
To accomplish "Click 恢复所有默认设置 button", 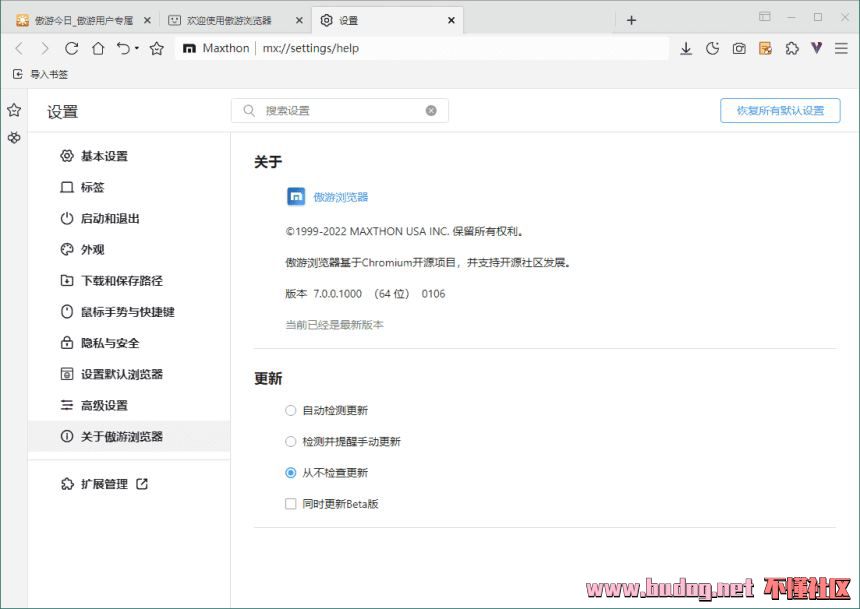I will [780, 111].
